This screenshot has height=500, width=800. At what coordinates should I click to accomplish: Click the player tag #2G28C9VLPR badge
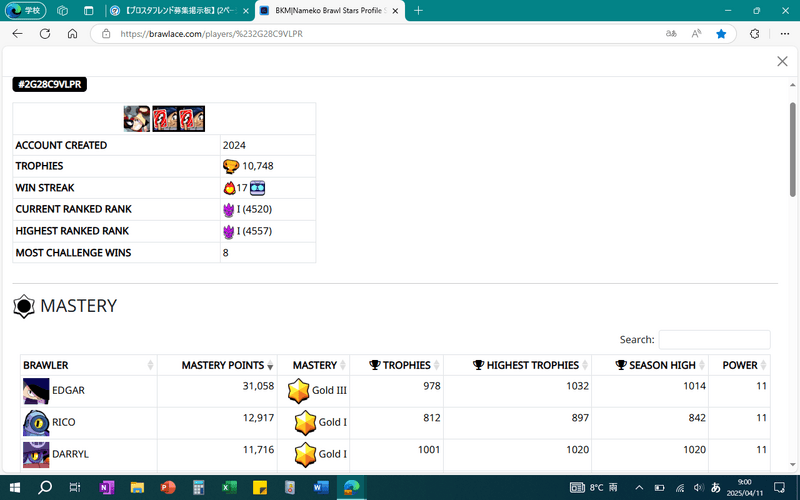tap(49, 84)
